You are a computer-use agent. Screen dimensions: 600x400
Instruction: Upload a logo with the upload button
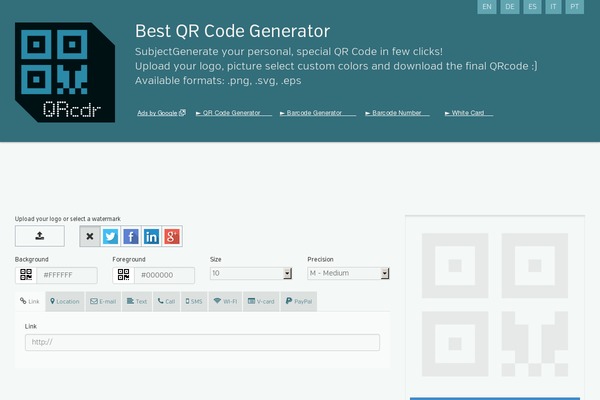[39, 236]
